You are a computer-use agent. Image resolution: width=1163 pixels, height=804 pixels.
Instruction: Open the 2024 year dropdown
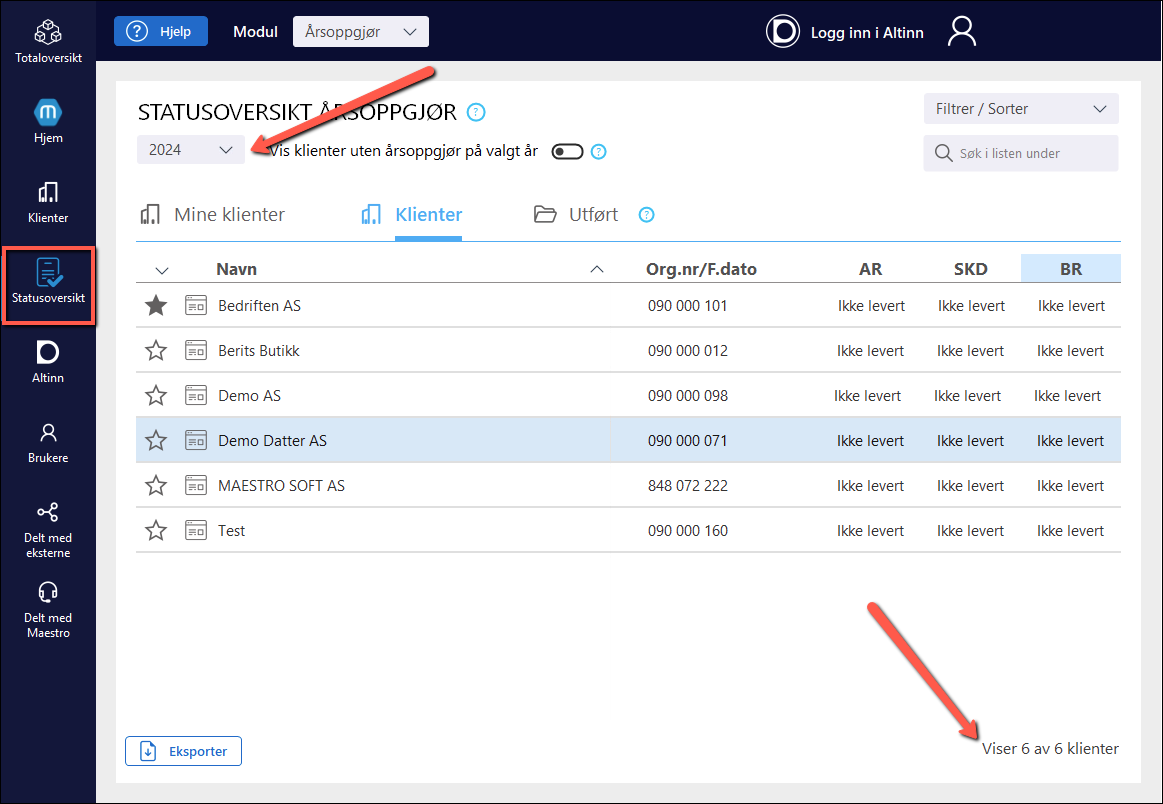(191, 150)
